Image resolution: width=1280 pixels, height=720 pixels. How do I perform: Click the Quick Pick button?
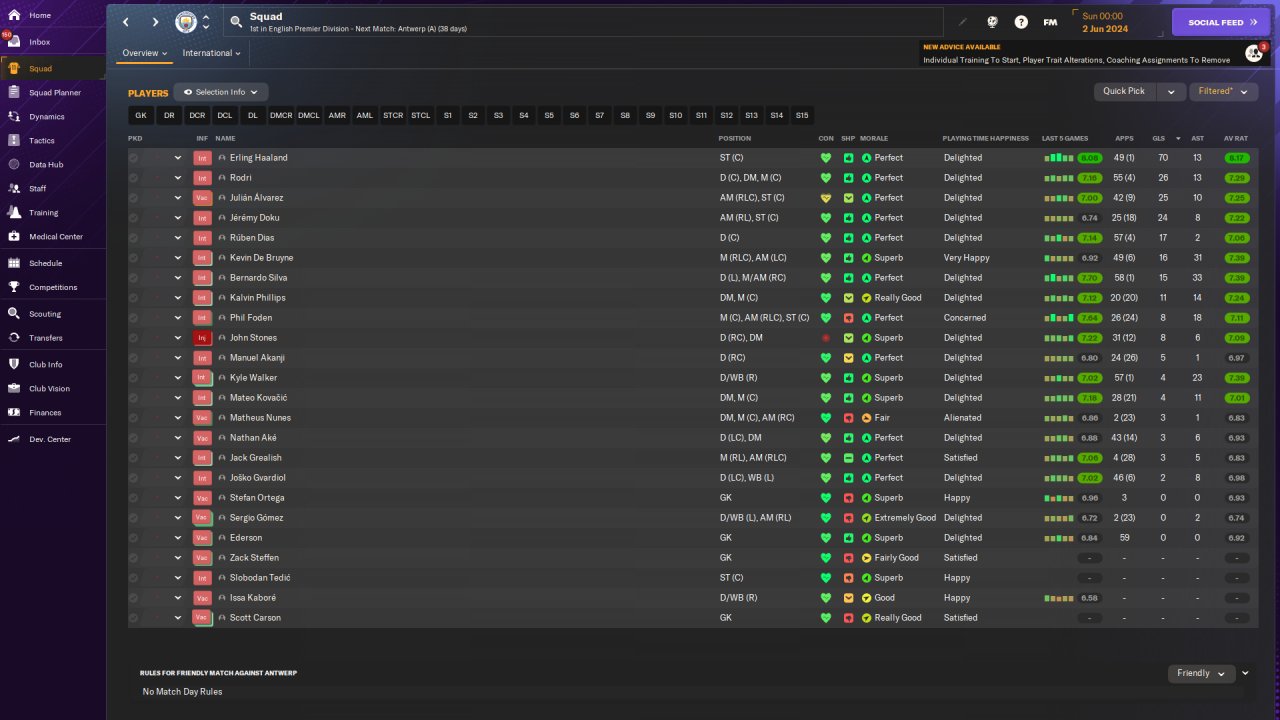pos(1124,91)
